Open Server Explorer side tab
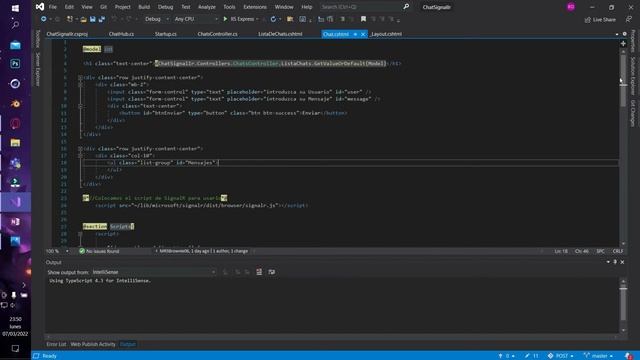Image resolution: width=640 pixels, height=360 pixels. pyautogui.click(x=38, y=69)
